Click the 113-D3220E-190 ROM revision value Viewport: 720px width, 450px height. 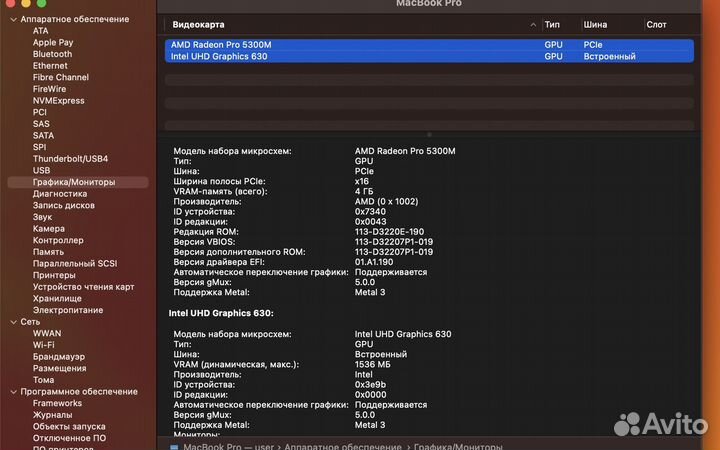click(389, 232)
